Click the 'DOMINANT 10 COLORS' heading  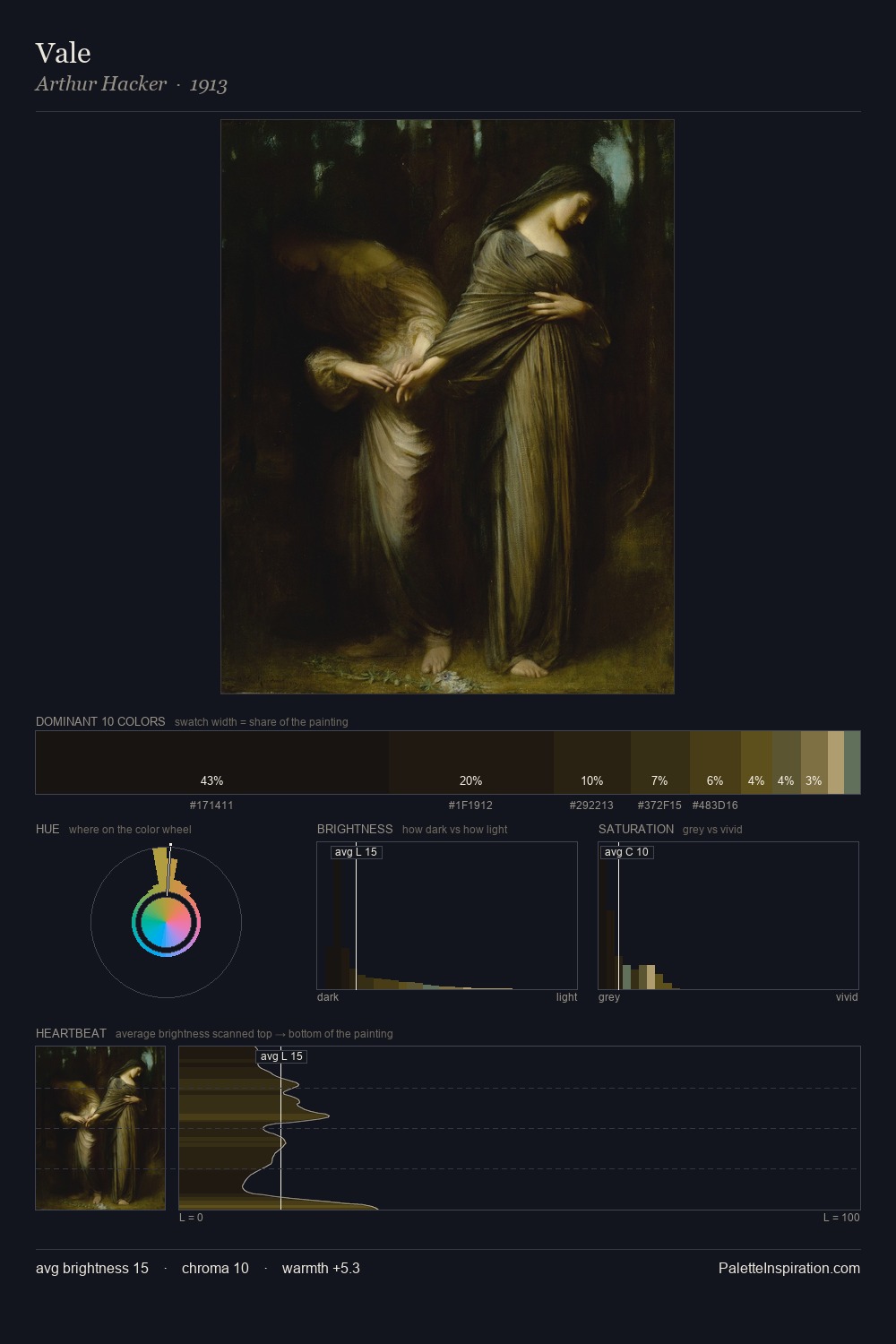(x=100, y=721)
